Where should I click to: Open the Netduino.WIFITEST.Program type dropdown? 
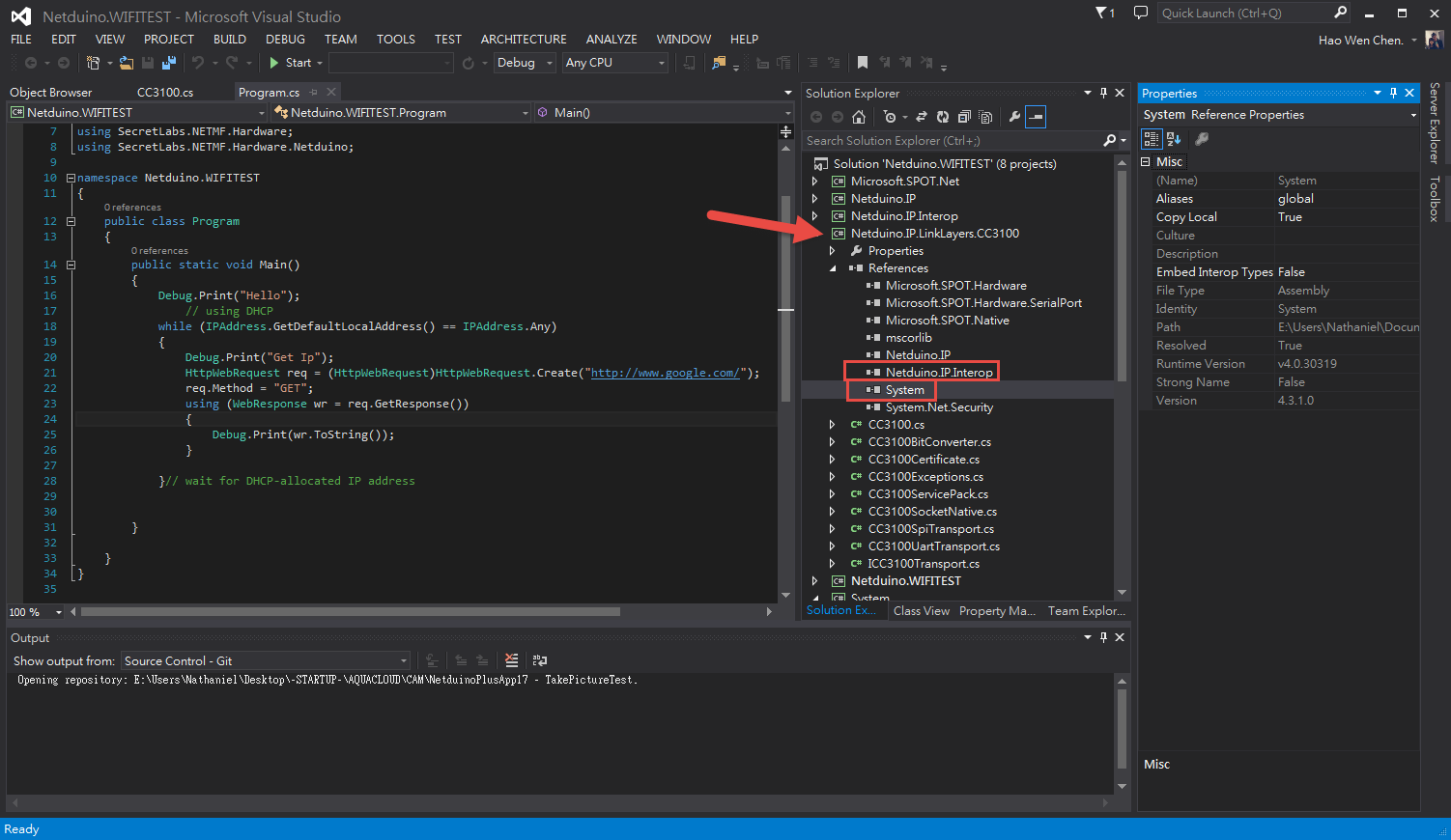(x=526, y=113)
